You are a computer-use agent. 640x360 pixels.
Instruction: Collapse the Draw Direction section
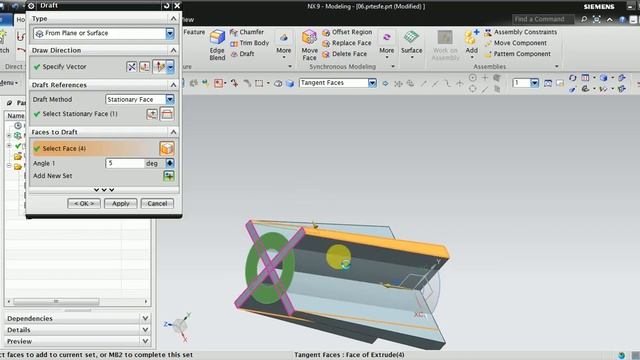[x=173, y=50]
